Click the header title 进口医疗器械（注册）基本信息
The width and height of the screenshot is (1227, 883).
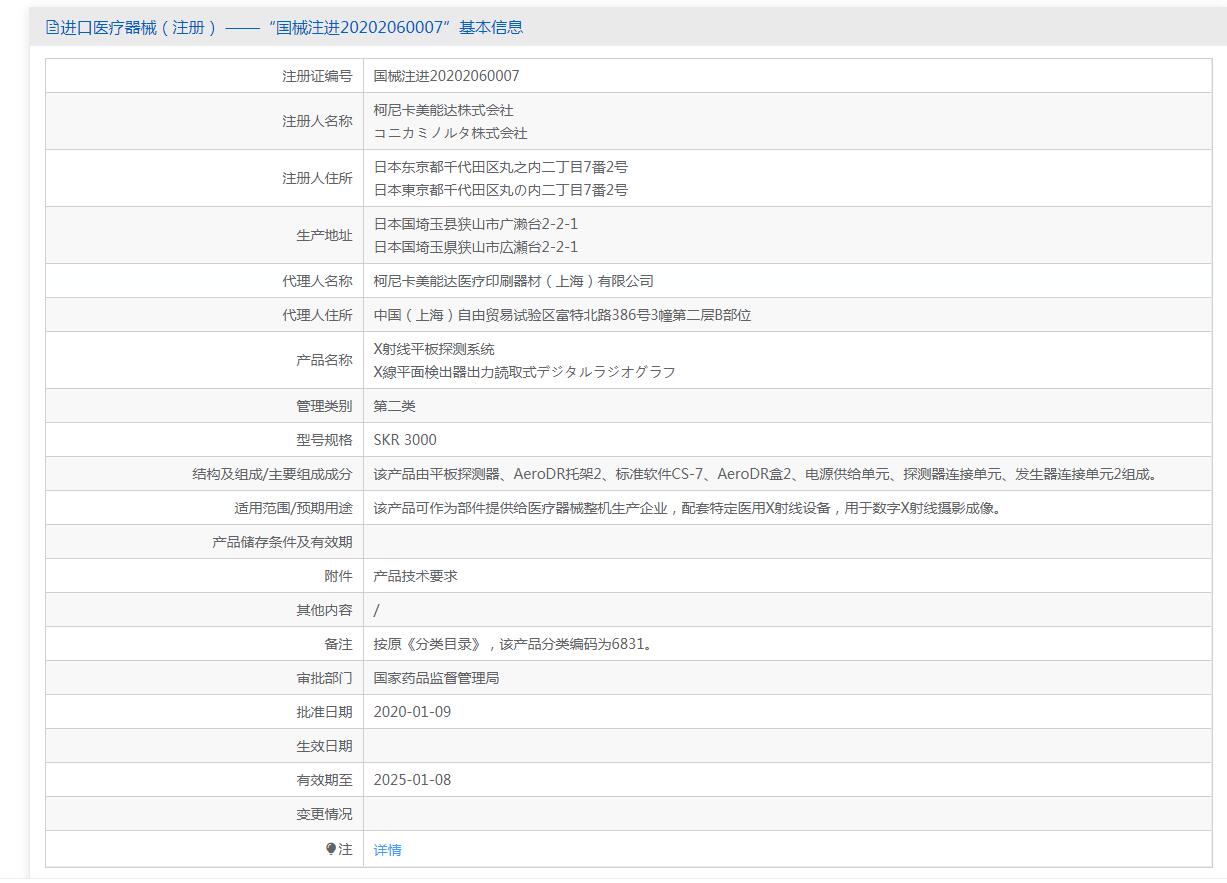pos(292,27)
